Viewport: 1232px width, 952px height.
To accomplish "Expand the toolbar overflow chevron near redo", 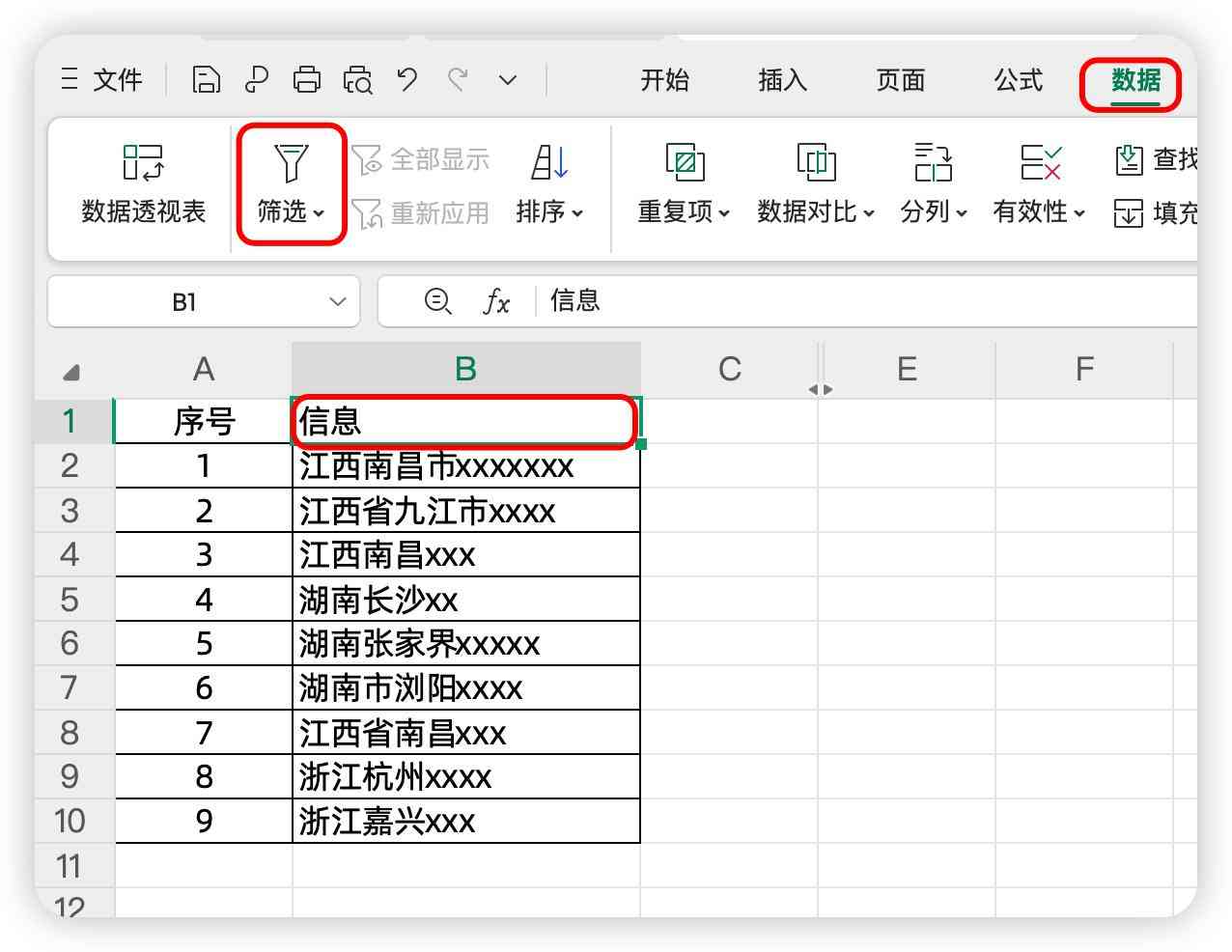I will point(506,80).
